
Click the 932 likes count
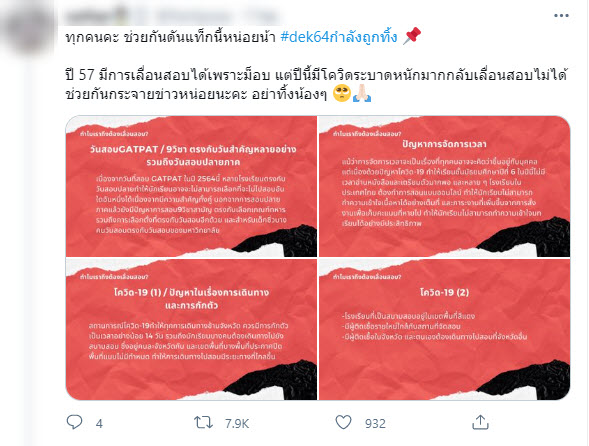375,424
